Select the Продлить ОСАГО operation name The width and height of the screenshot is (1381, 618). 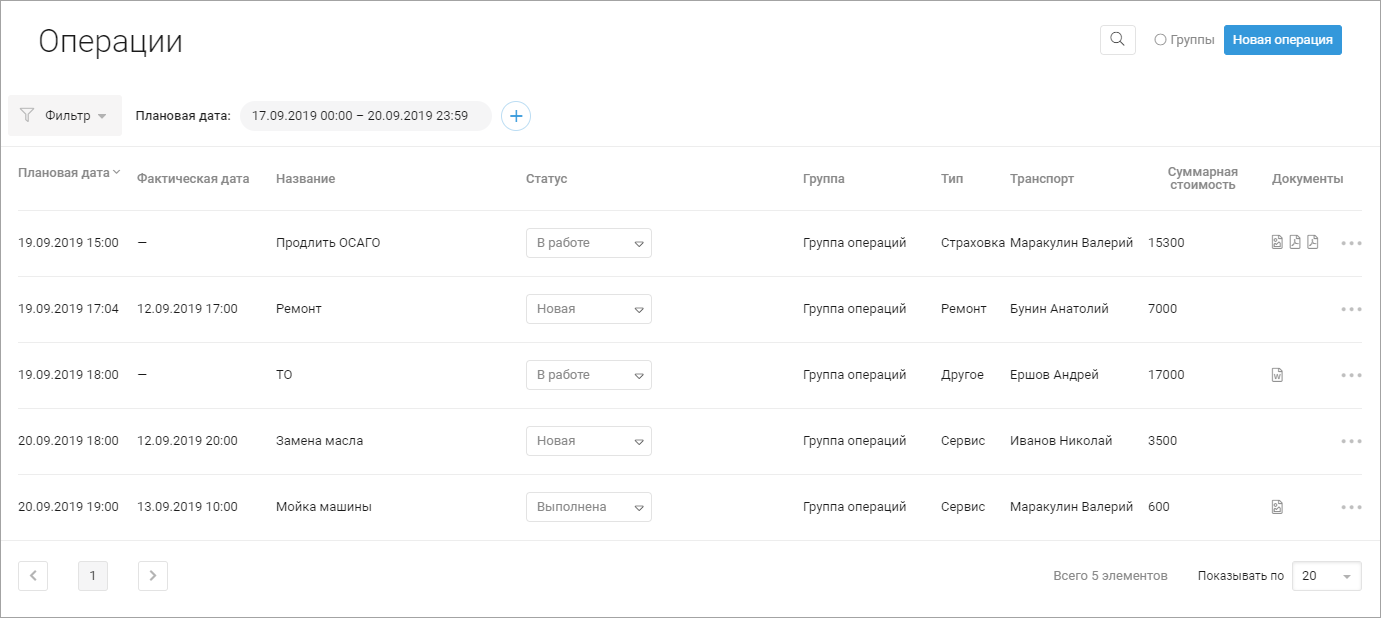tap(328, 243)
